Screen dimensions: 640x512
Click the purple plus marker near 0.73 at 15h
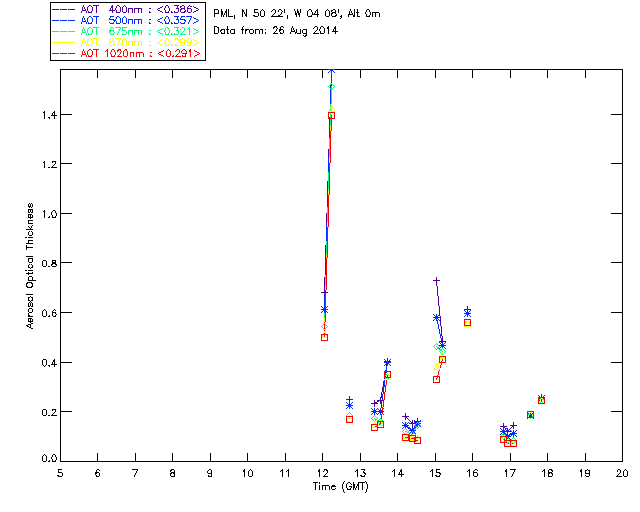[436, 280]
